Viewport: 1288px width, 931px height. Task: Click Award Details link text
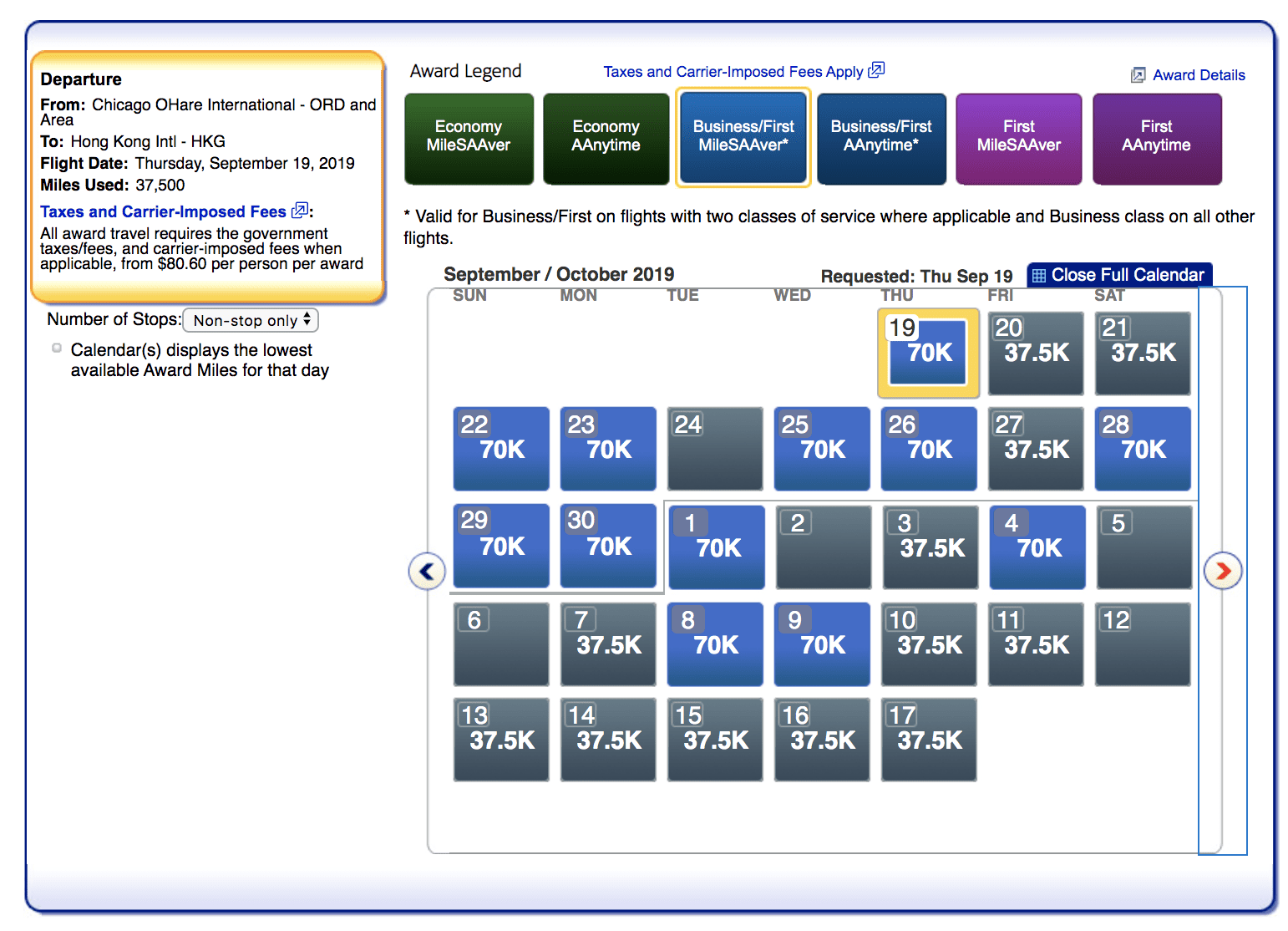[x=1199, y=75]
